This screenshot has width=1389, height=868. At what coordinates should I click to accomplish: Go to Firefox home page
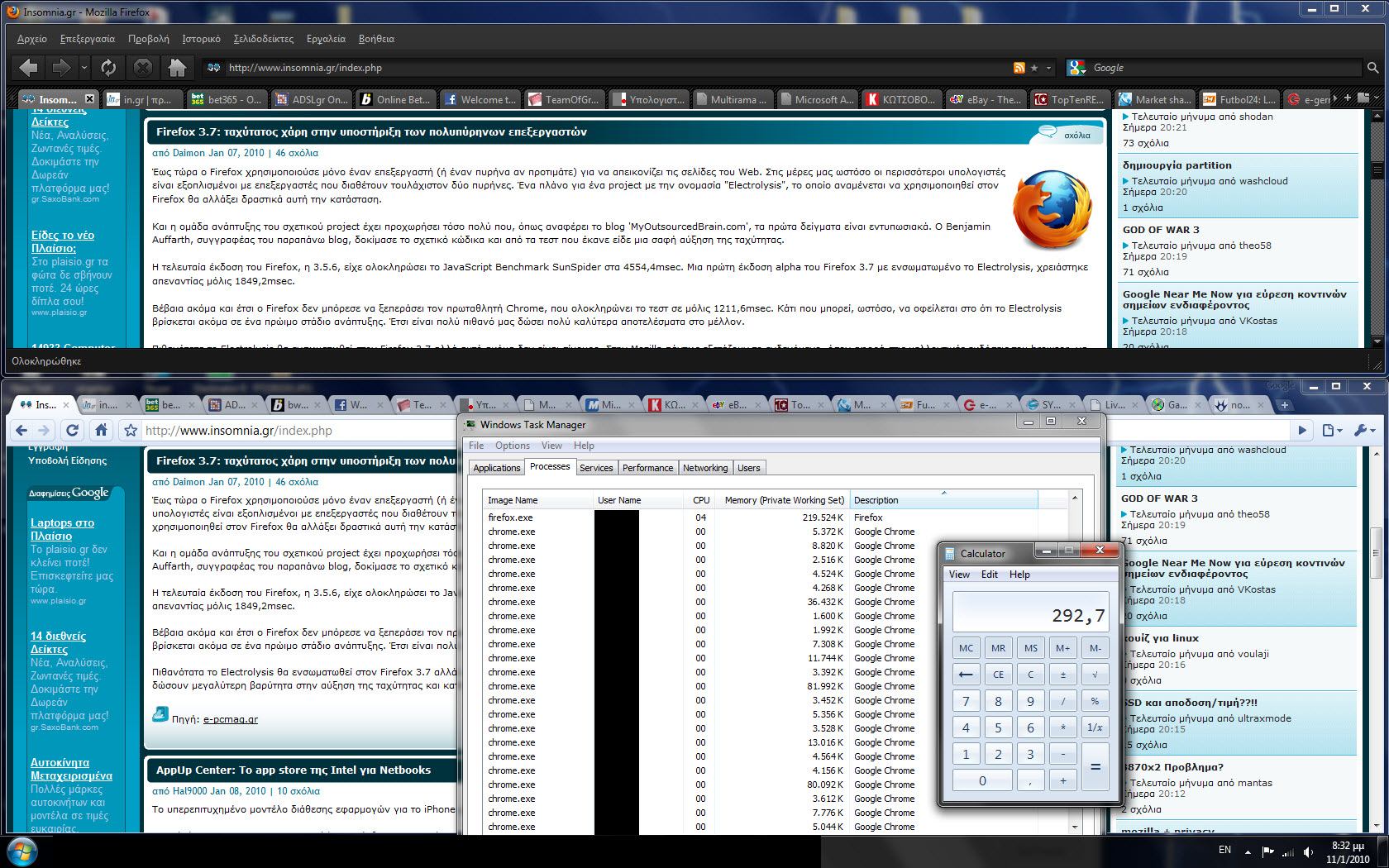tap(177, 68)
